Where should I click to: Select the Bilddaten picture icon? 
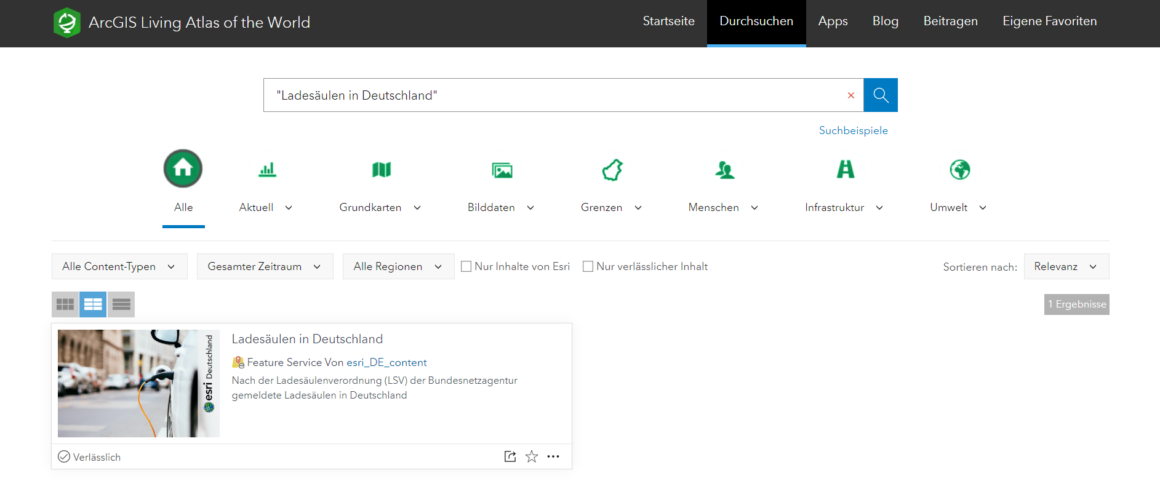(x=502, y=170)
